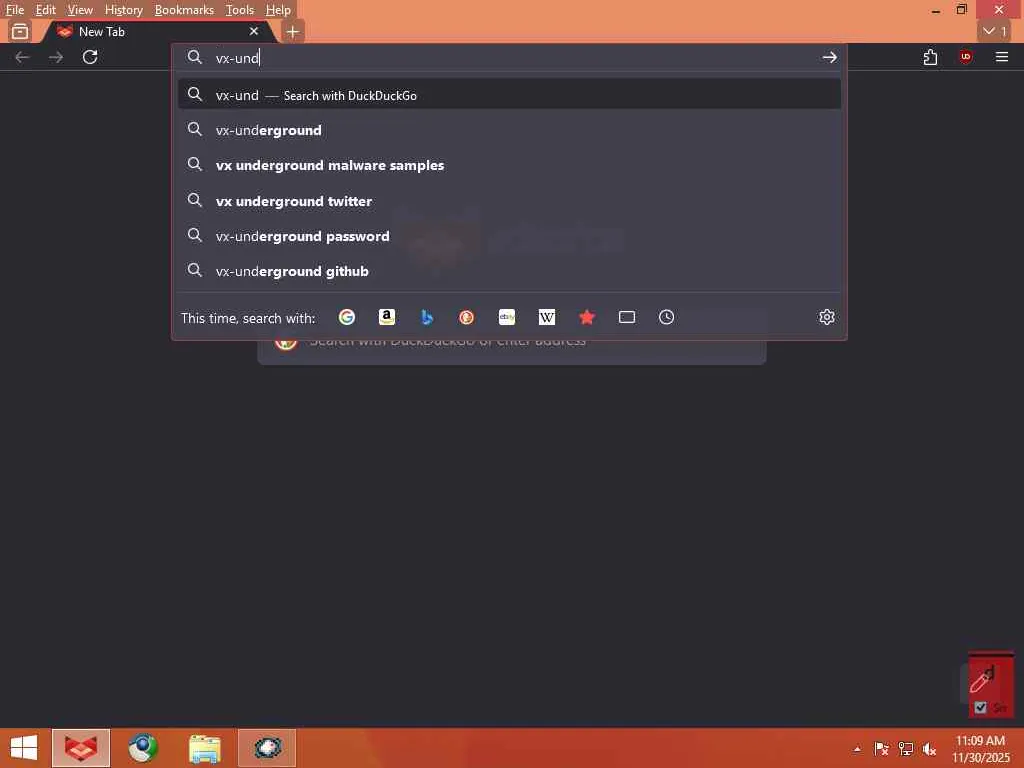This screenshot has width=1024, height=768.
Task: Open the globe app on the taskbar
Action: tap(142, 748)
